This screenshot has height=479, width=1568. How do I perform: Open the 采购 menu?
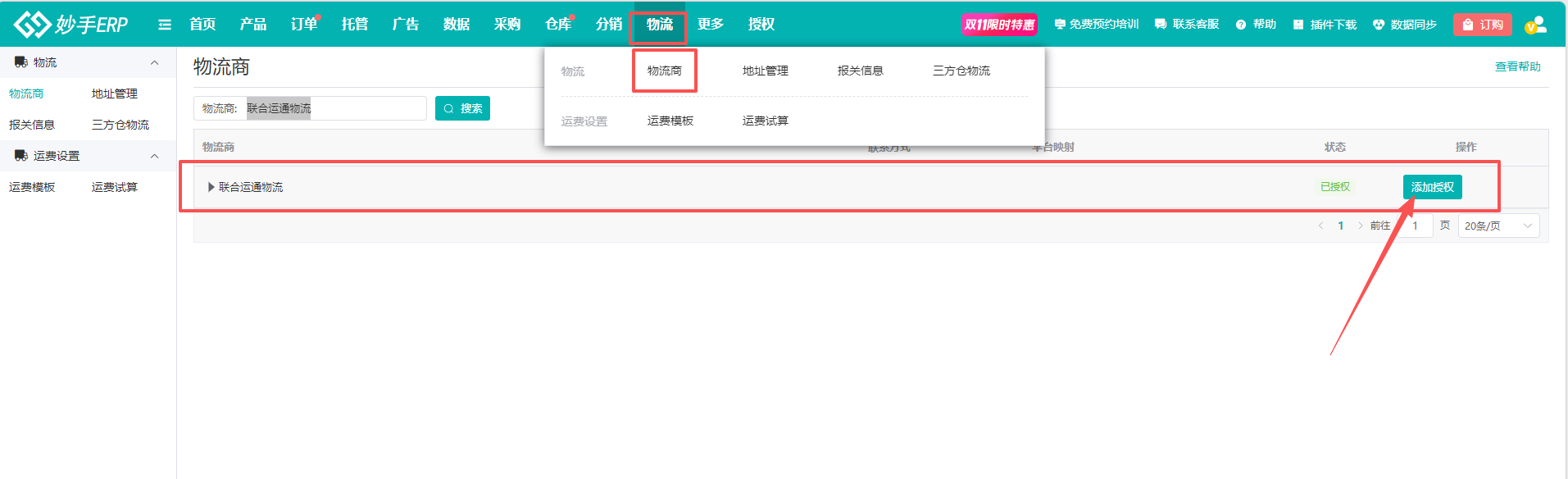pyautogui.click(x=507, y=25)
